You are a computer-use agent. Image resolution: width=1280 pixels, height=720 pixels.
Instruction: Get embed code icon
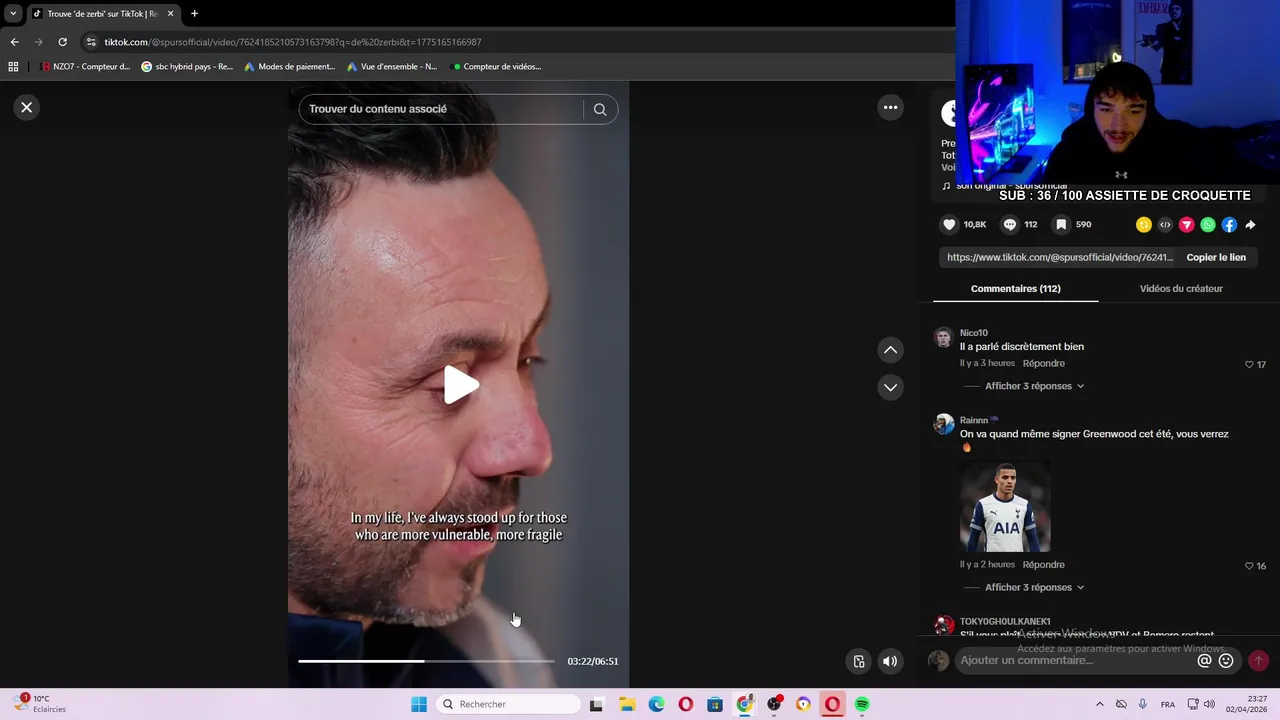[x=1165, y=225]
